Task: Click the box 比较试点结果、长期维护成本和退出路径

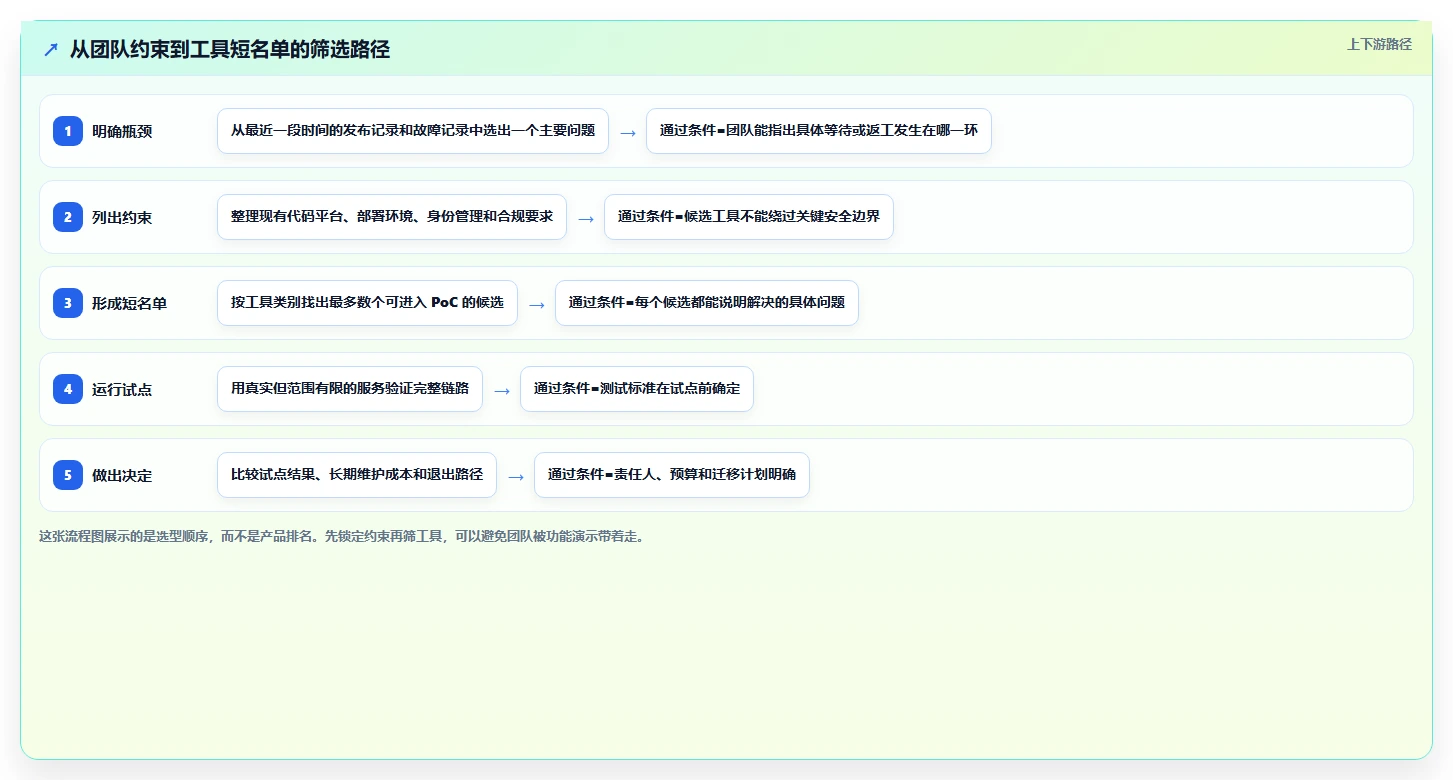Action: 357,475
